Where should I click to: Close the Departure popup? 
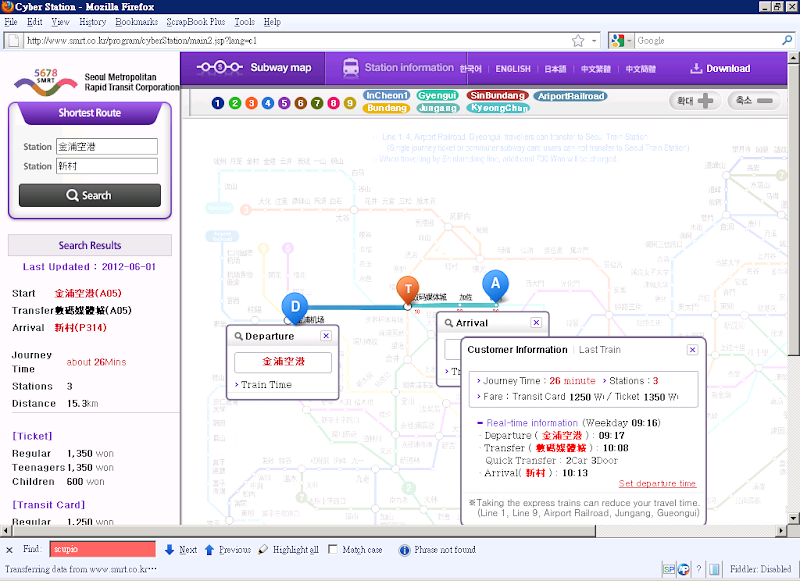coord(326,336)
